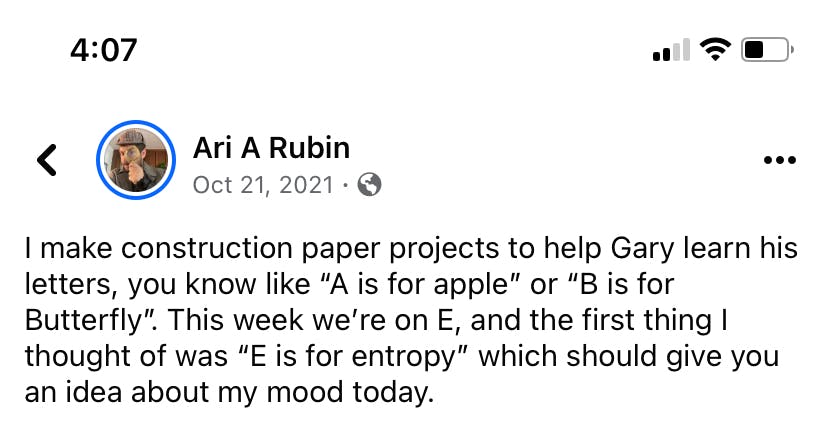Open the three-dot more options menu
The height and width of the screenshot is (427, 828).
(779, 160)
